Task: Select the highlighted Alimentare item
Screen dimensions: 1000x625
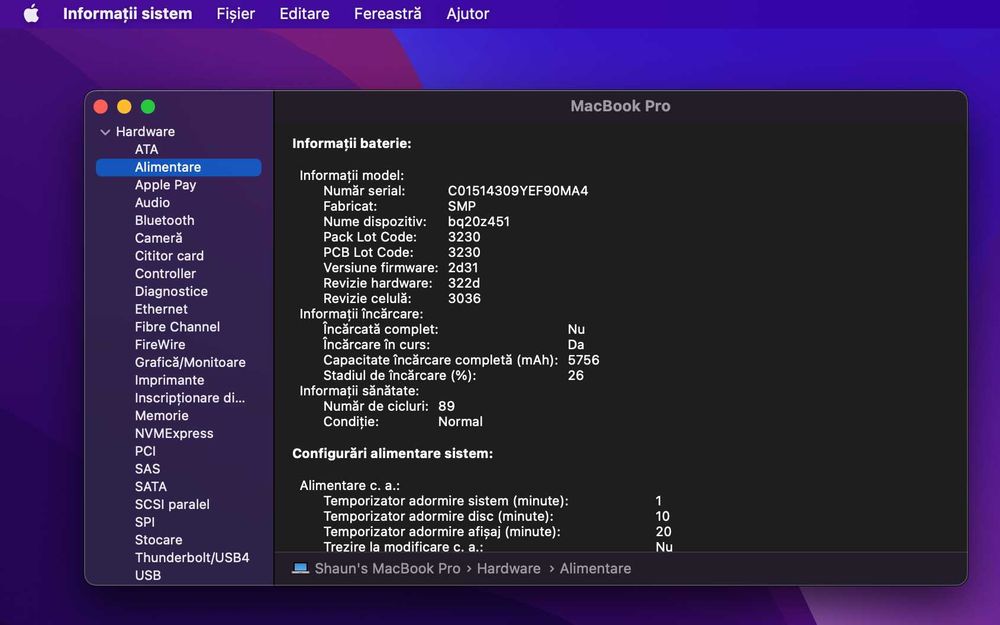Action: coord(179,167)
